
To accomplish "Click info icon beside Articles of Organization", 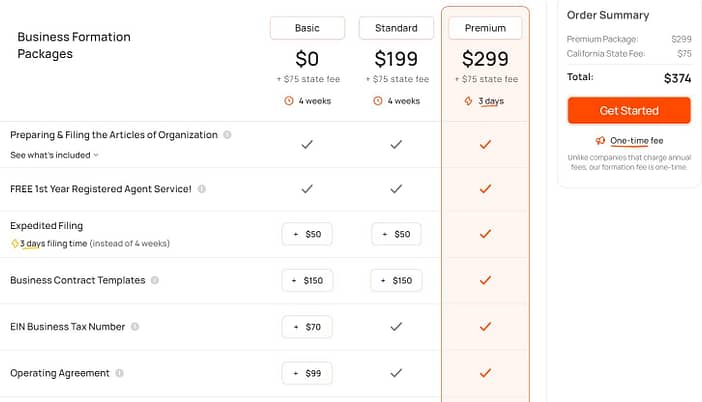I will 227,135.
